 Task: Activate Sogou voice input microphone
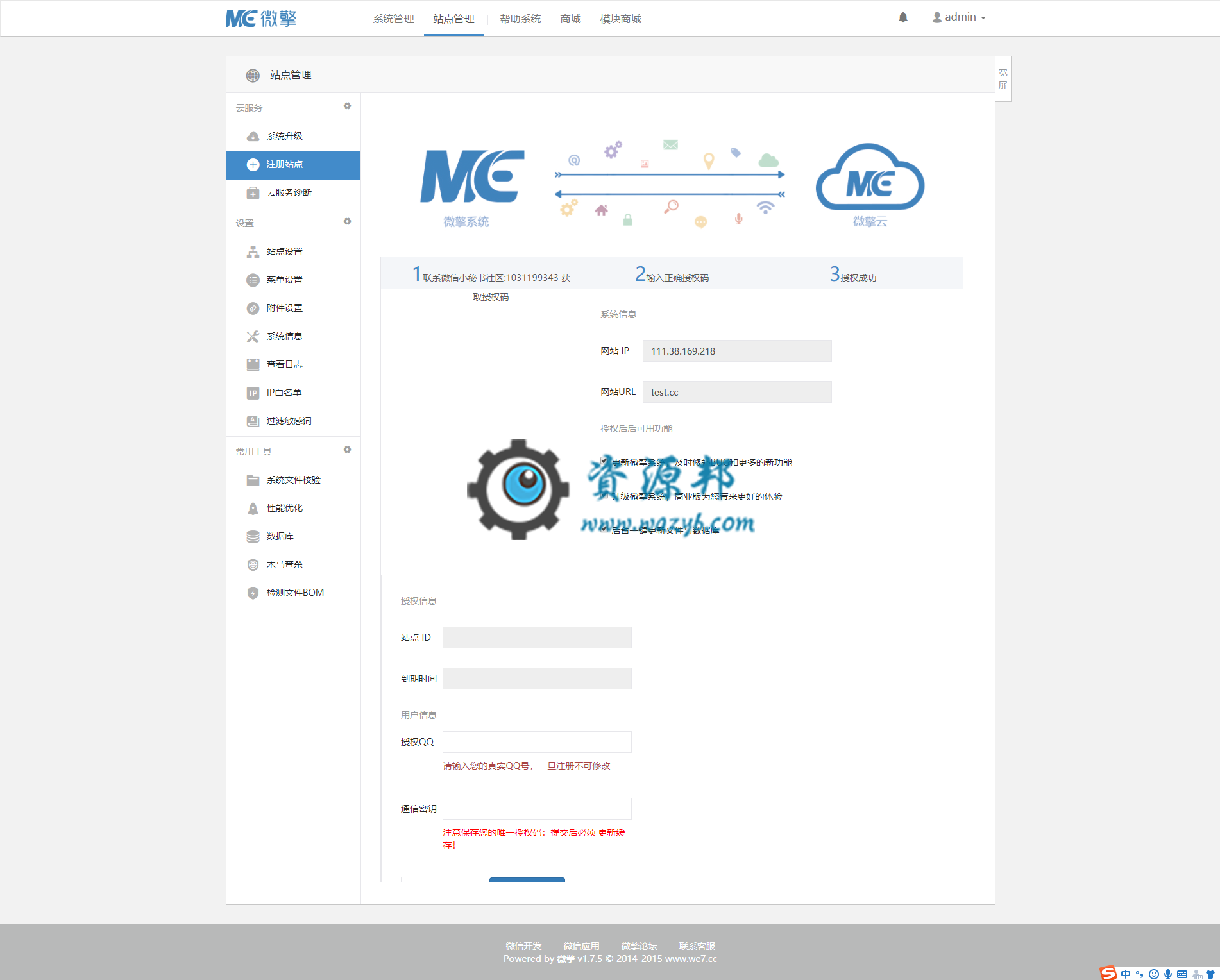tap(1168, 974)
